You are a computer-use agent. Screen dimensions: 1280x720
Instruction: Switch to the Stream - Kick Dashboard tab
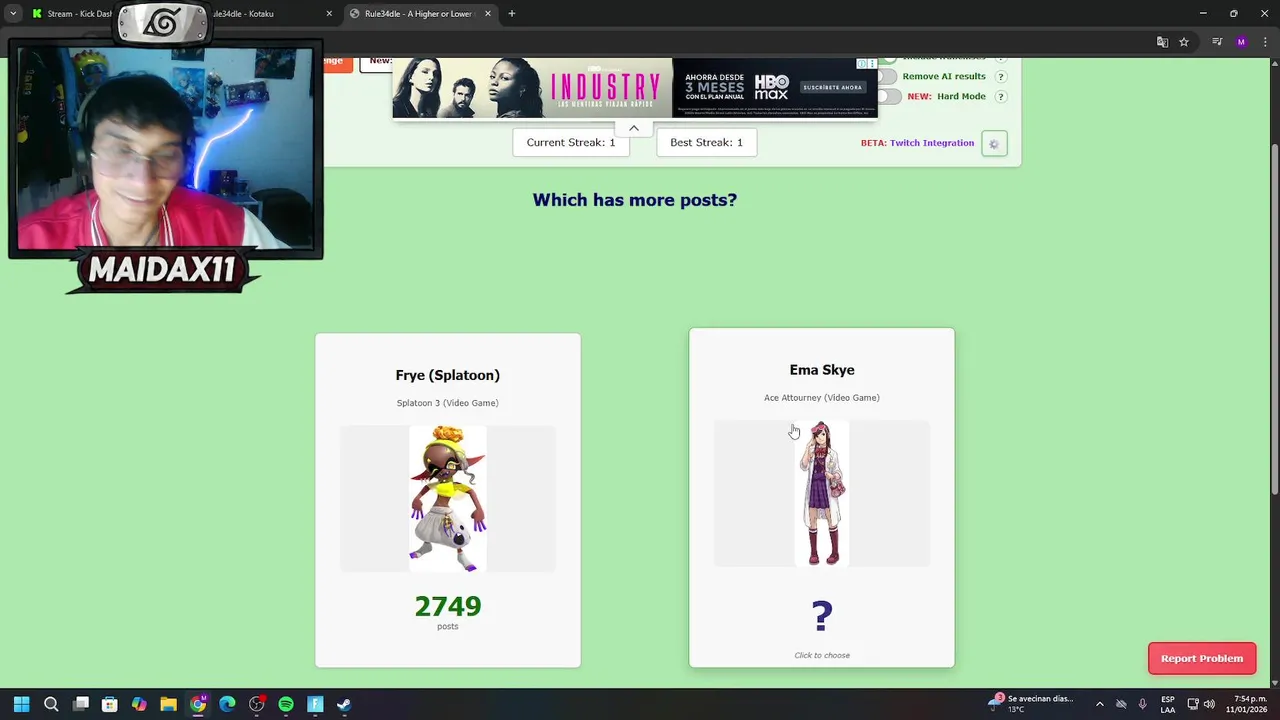72,14
